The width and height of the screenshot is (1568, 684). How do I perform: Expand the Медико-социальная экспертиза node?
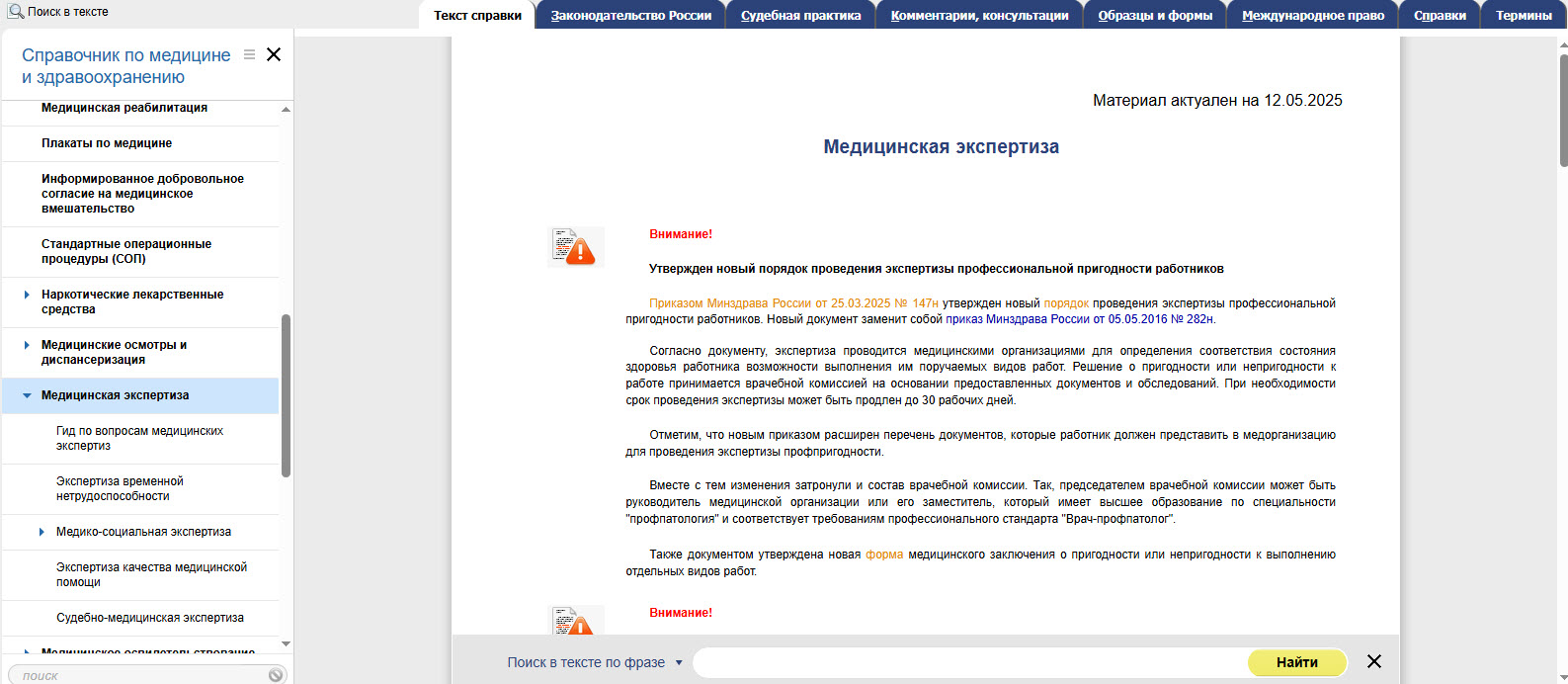tap(41, 532)
